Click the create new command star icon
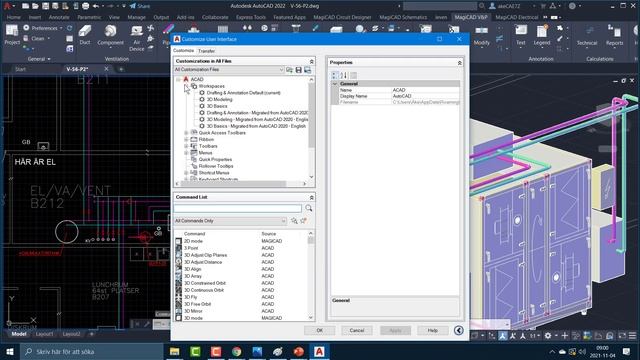The height and width of the screenshot is (360, 640). click(303, 221)
